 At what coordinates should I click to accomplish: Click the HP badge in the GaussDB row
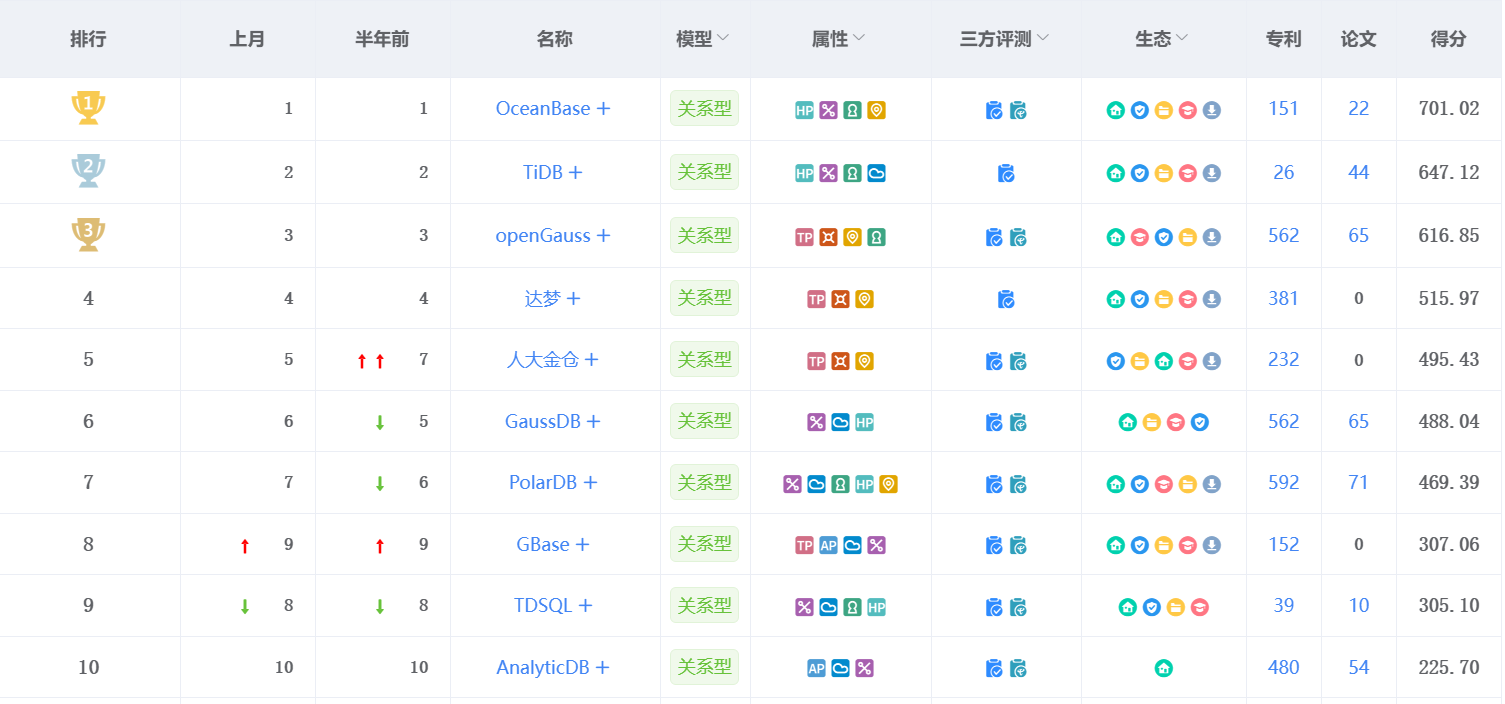[x=864, y=422]
